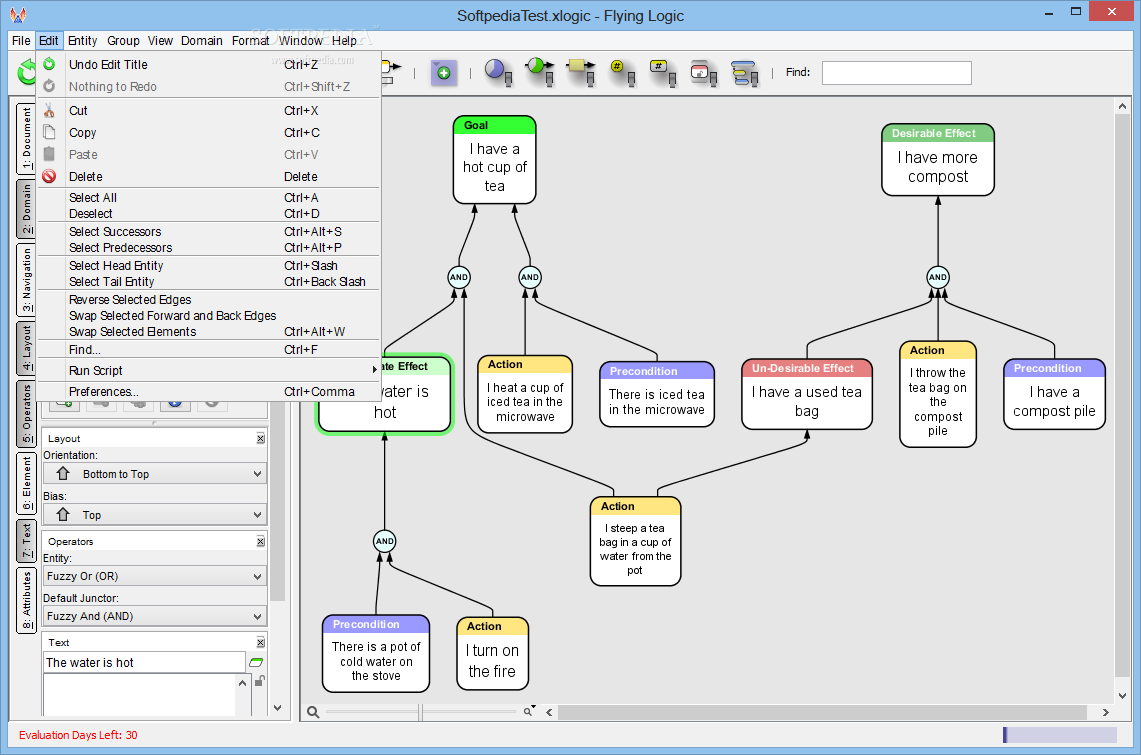Choose Select Successors menu item

pyautogui.click(x=210, y=231)
